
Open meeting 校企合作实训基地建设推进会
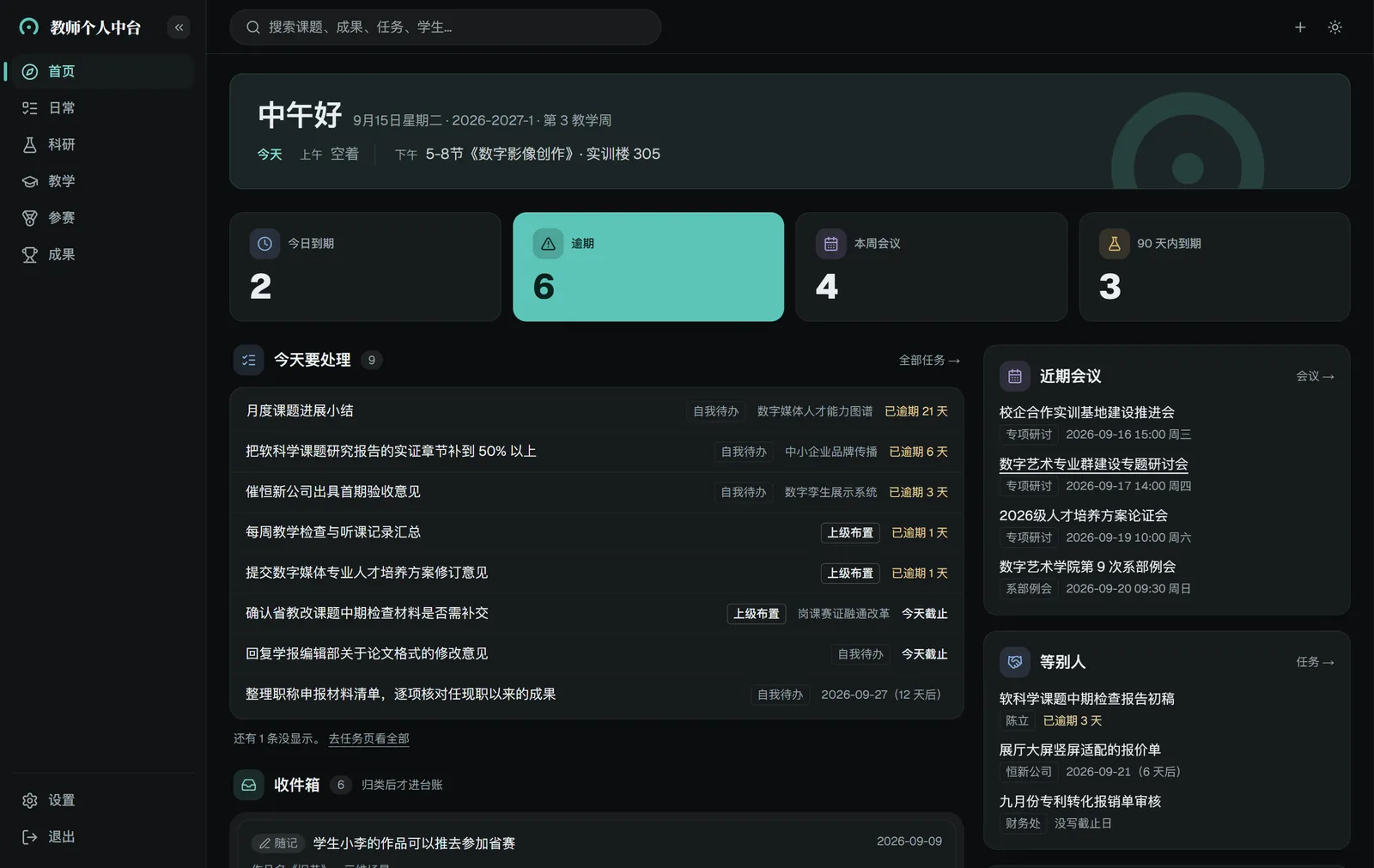click(x=1087, y=413)
